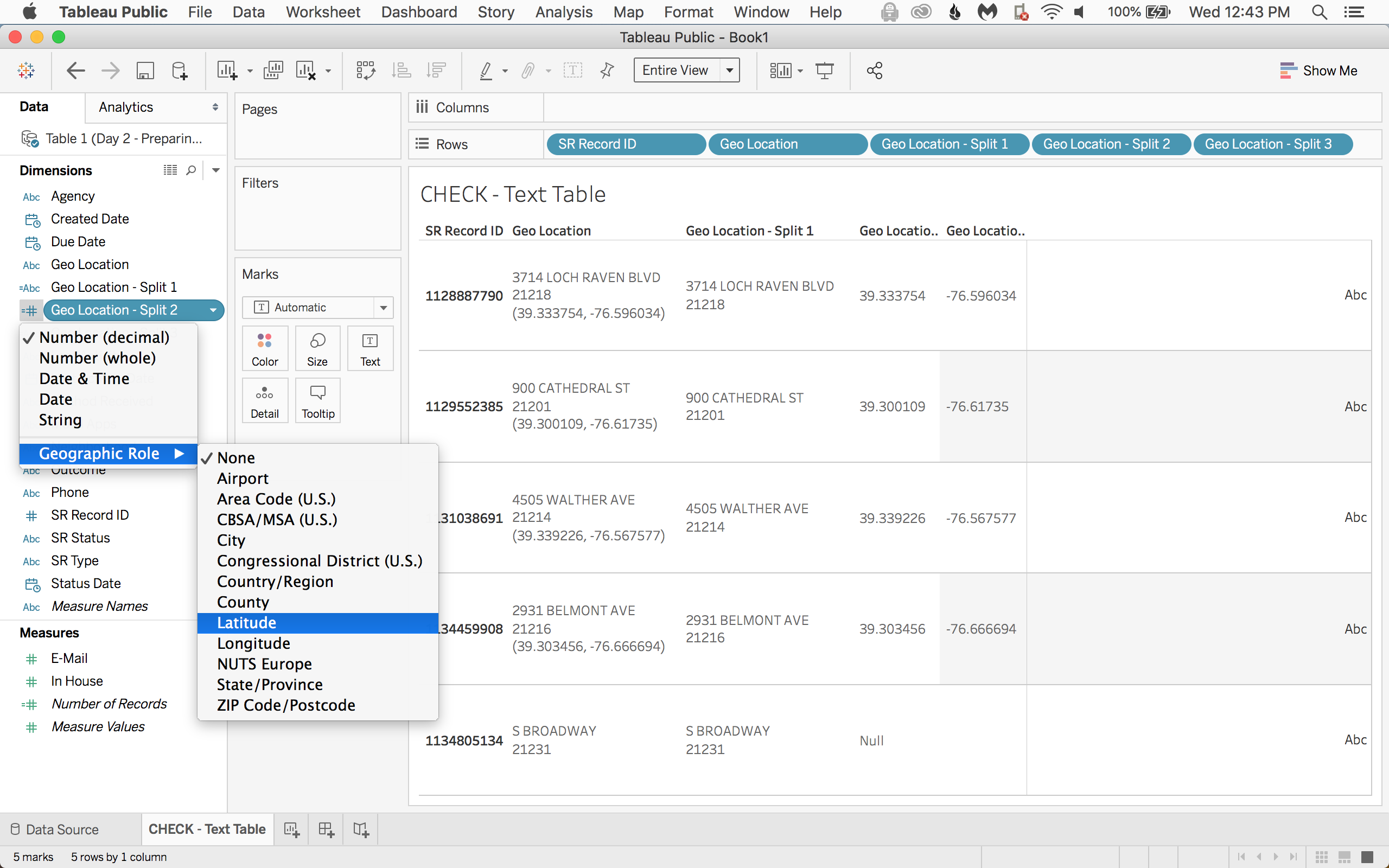This screenshot has width=1389, height=868.
Task: Click the Share workbook icon
Action: (x=875, y=71)
